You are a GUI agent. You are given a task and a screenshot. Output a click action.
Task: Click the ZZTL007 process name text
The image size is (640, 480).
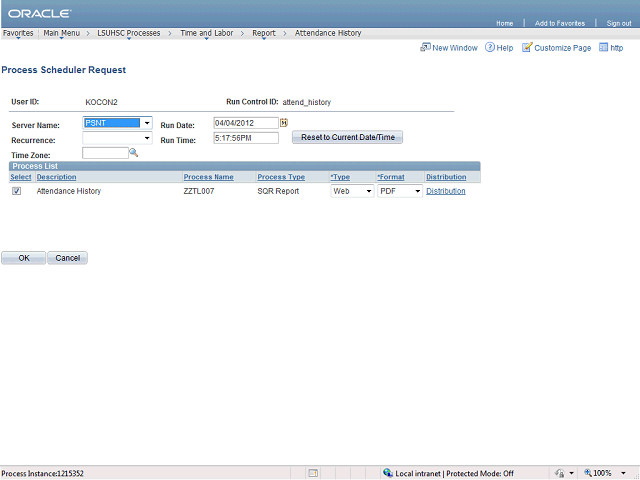pyautogui.click(x=199, y=191)
